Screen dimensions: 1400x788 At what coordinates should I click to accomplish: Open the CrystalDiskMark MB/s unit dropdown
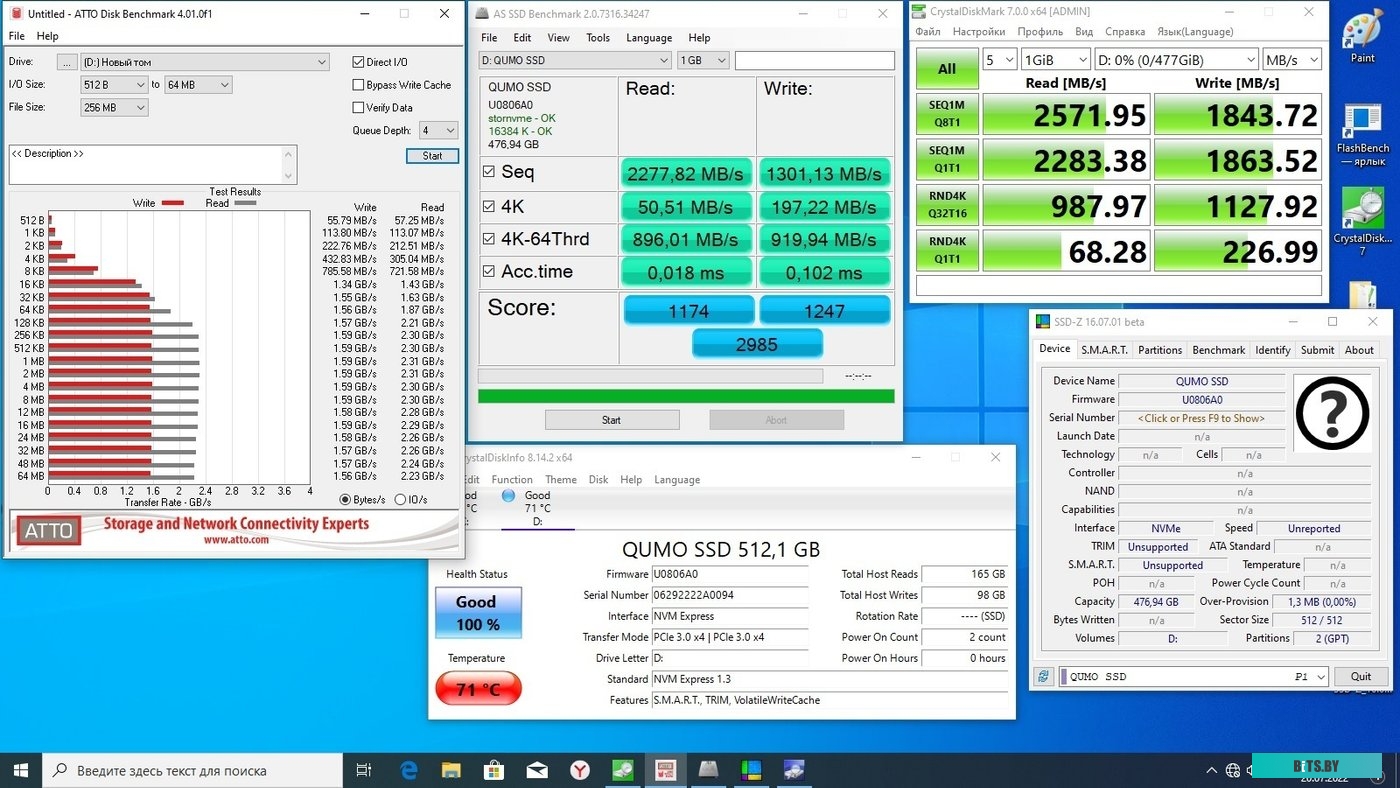point(1292,60)
